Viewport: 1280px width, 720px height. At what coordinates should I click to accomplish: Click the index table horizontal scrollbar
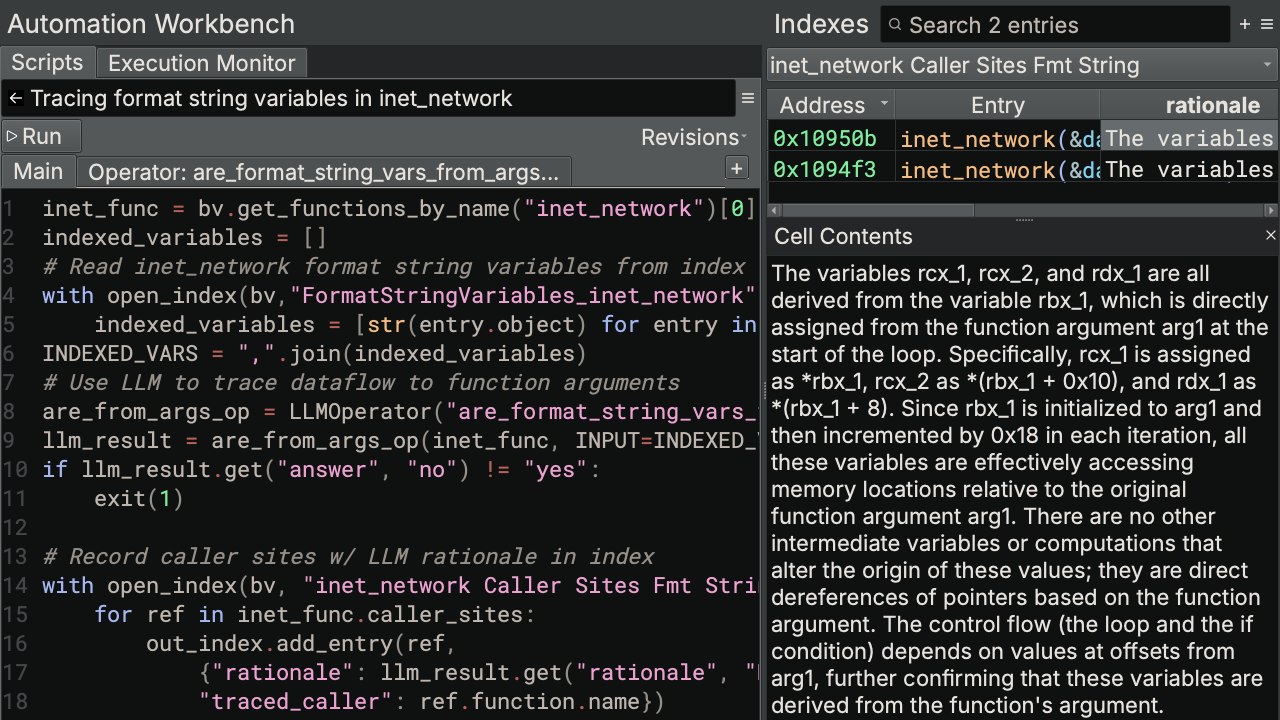coord(877,210)
